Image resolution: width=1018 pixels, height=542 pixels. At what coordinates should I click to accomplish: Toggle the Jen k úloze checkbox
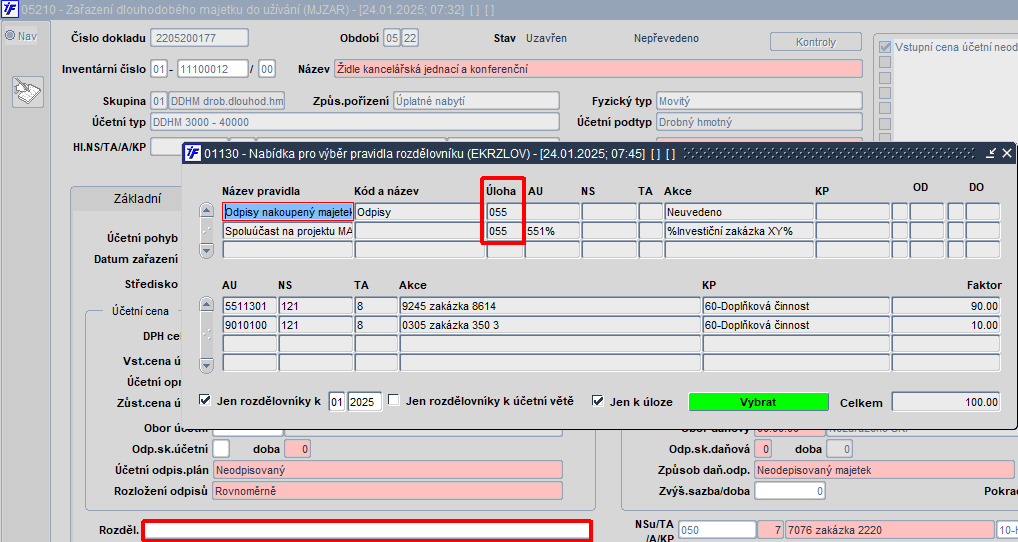coord(598,401)
